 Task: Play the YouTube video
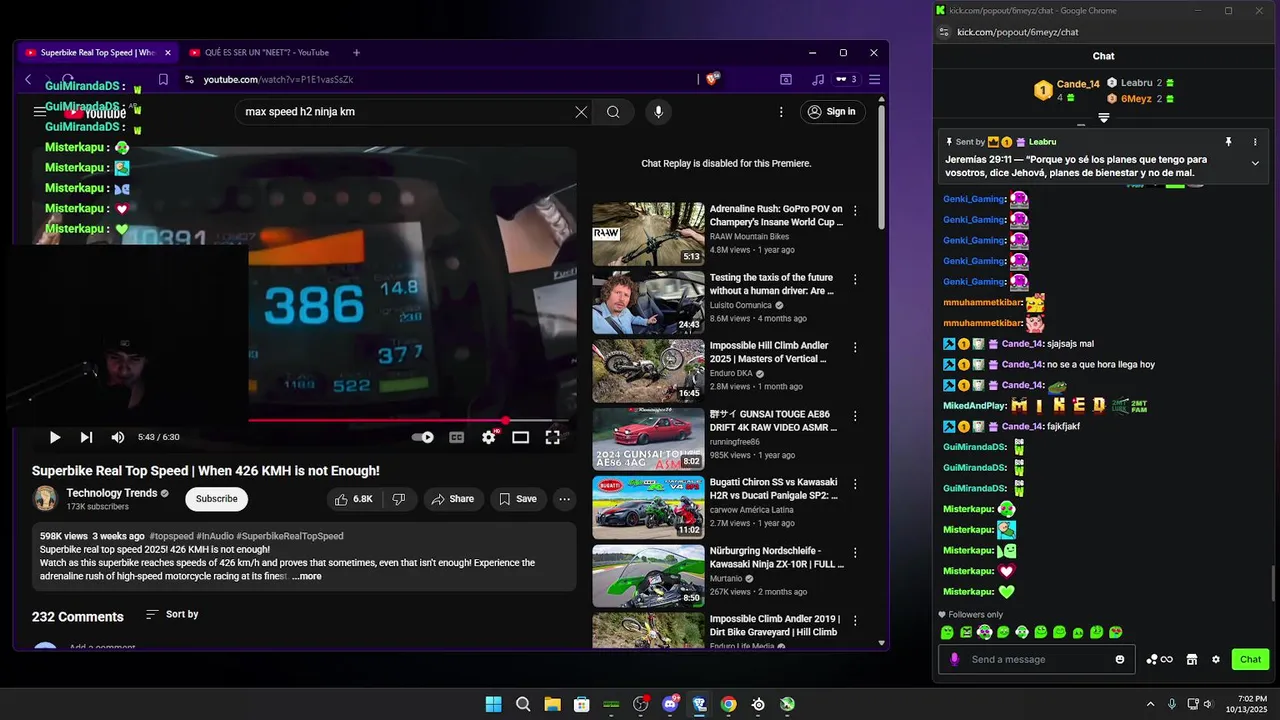pyautogui.click(x=55, y=437)
